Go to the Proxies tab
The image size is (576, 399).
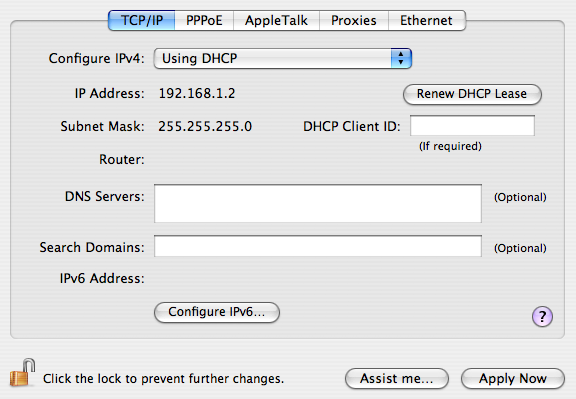coord(354,20)
